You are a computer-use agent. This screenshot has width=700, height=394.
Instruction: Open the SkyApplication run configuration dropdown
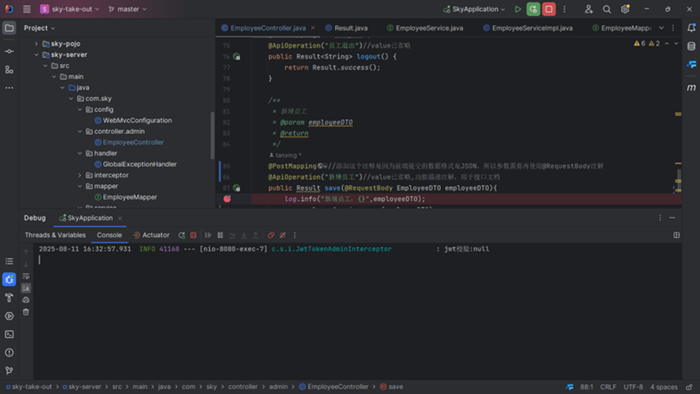point(474,9)
